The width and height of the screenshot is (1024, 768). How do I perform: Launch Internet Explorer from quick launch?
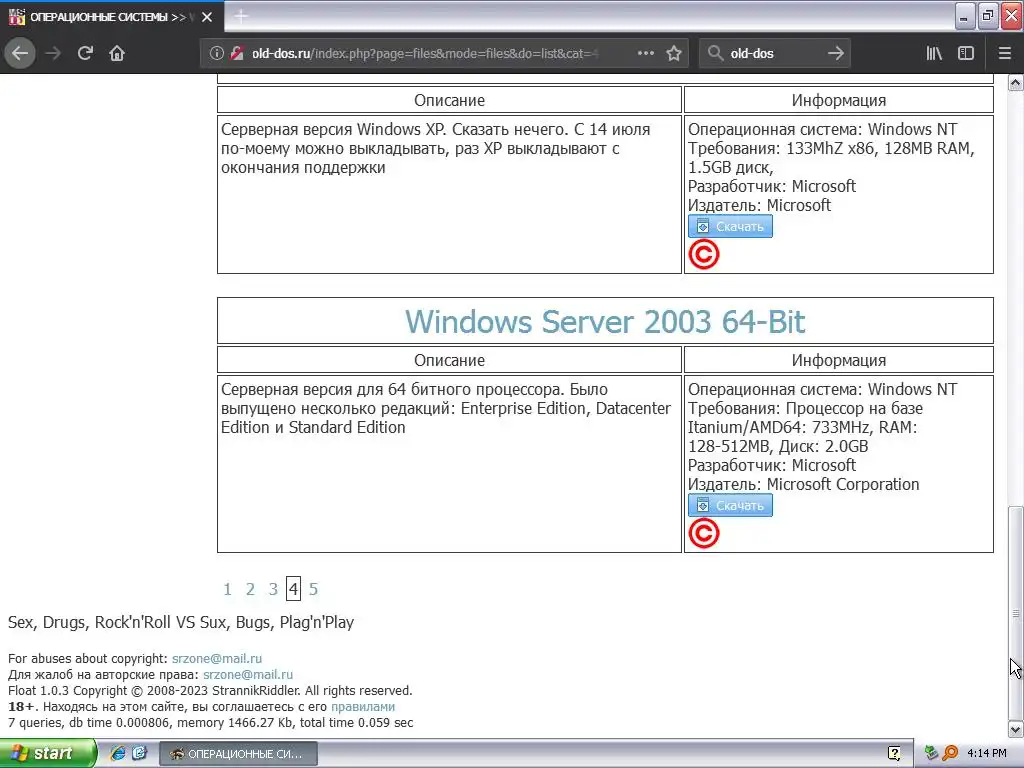pos(118,753)
